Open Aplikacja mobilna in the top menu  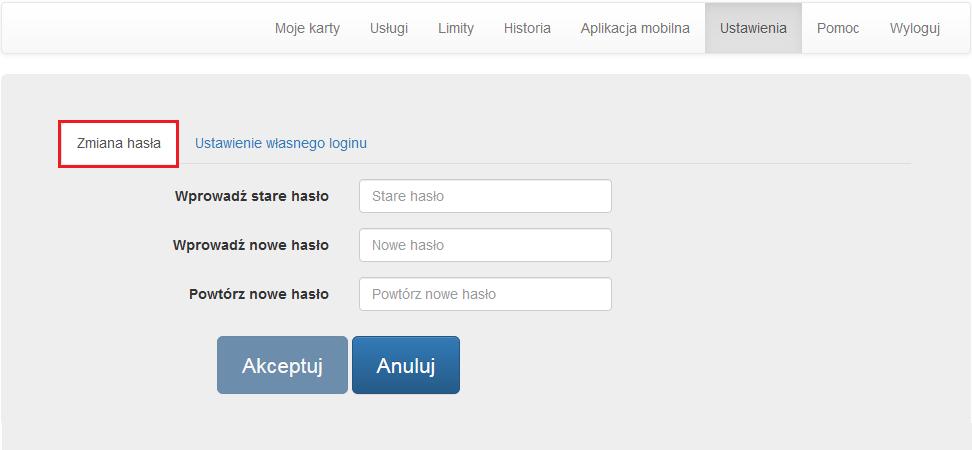(635, 29)
